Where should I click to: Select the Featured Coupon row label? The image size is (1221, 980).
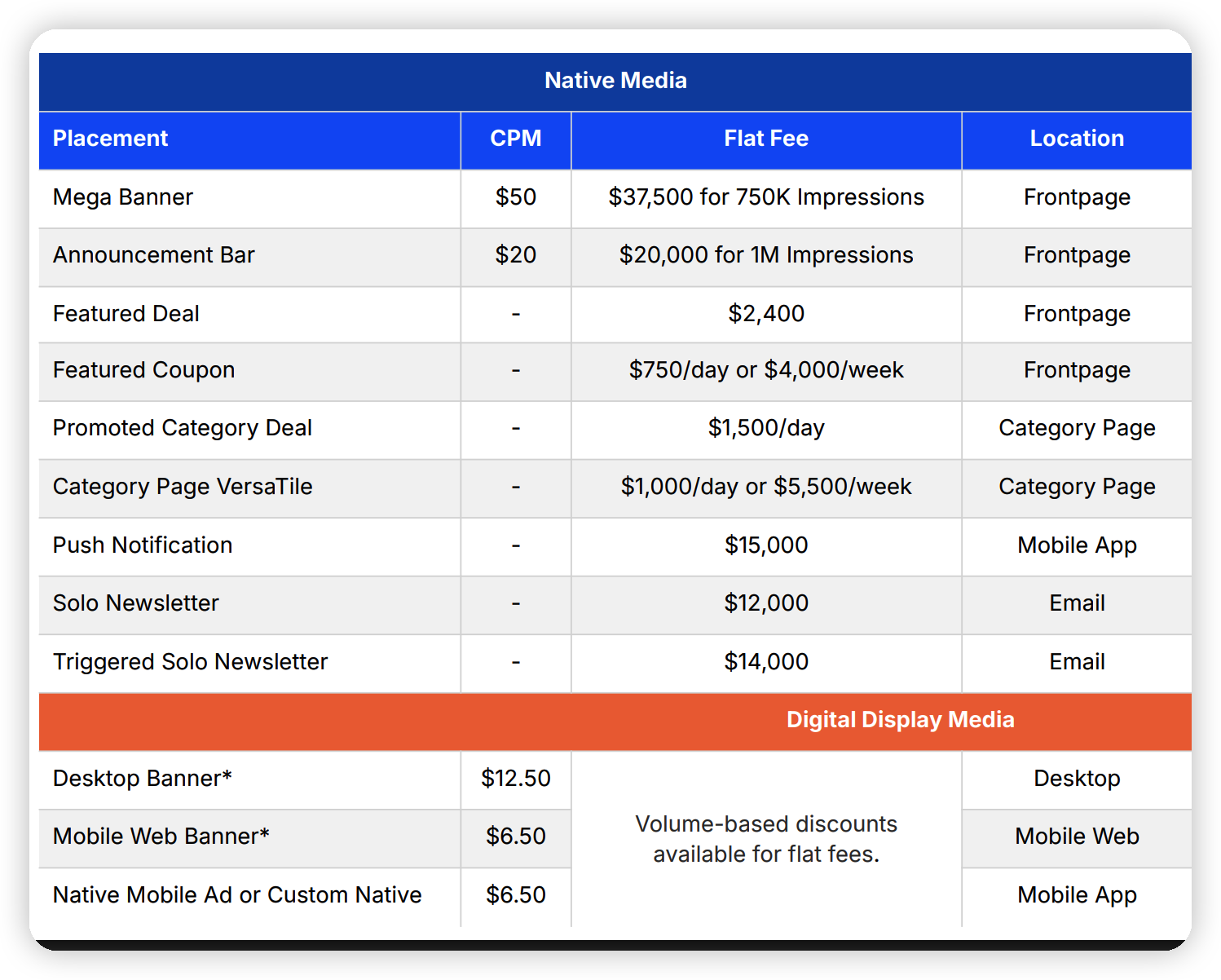143,370
